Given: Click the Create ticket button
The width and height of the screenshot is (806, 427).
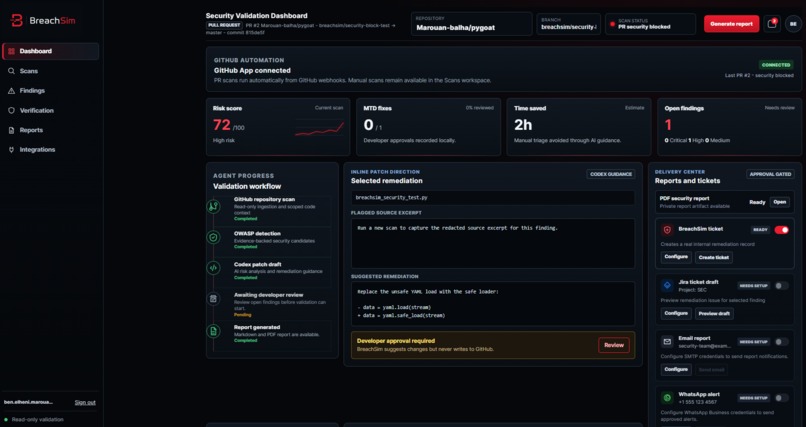Looking at the screenshot, I should (x=713, y=257).
